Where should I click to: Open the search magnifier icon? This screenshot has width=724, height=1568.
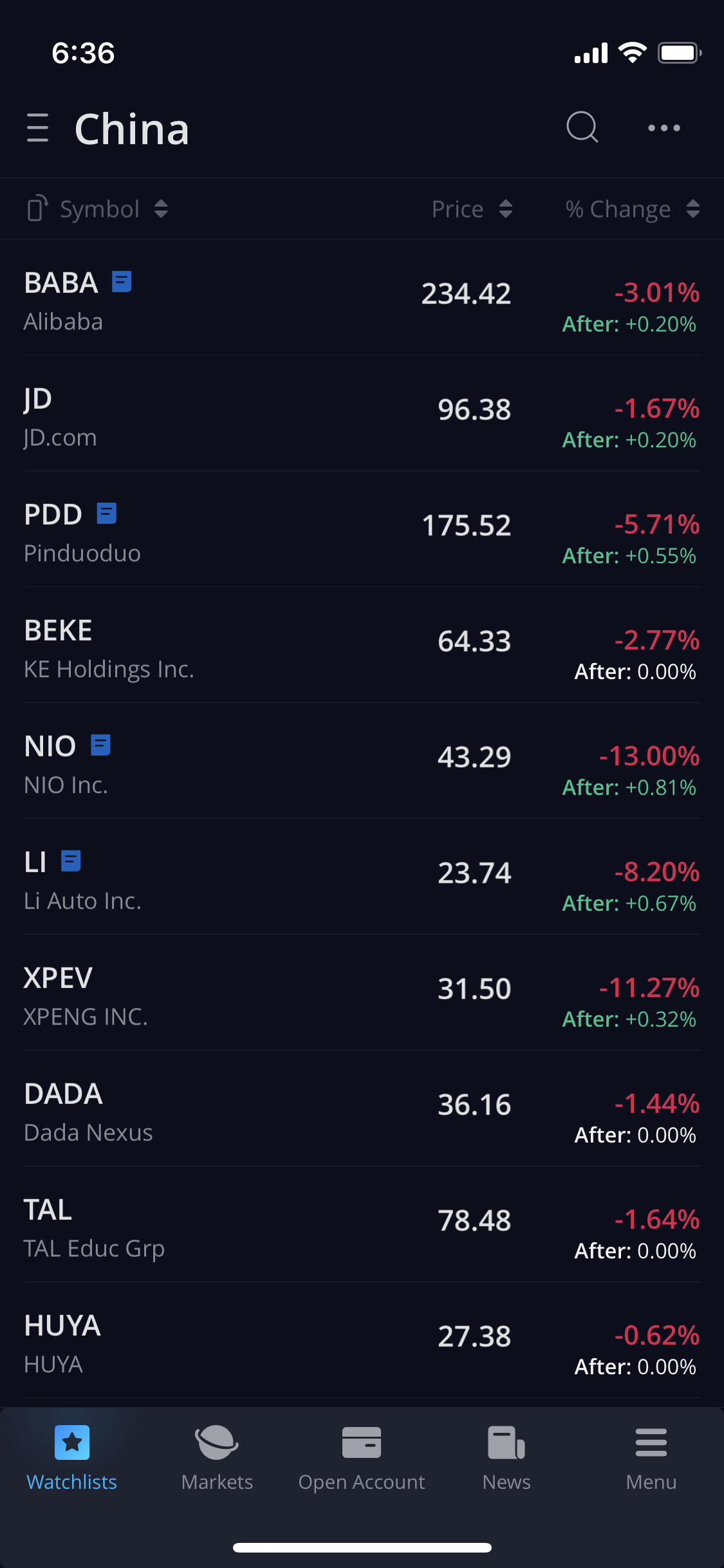click(x=582, y=127)
